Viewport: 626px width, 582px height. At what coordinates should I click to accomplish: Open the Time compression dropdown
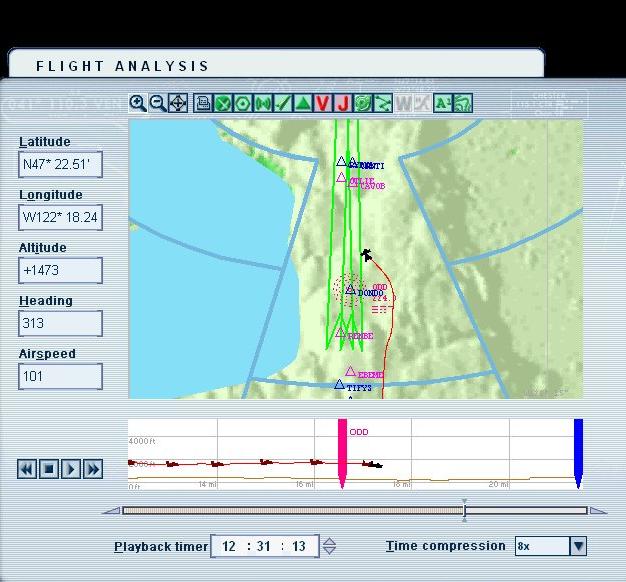(x=577, y=546)
